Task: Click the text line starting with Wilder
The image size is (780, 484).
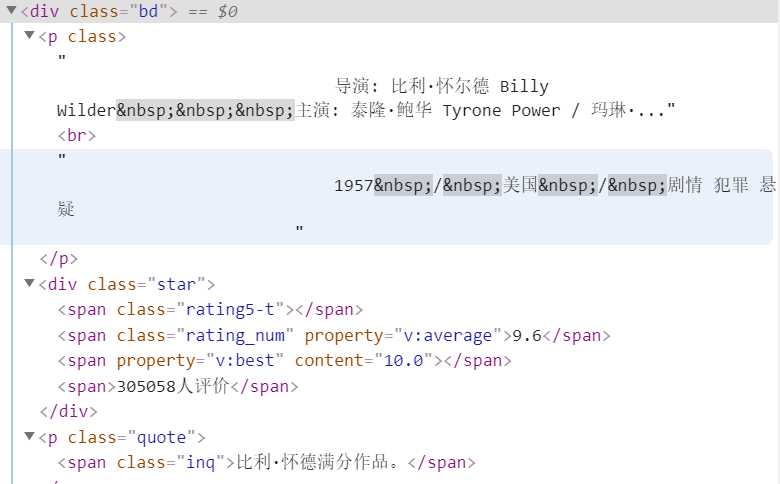Action: click(x=366, y=110)
